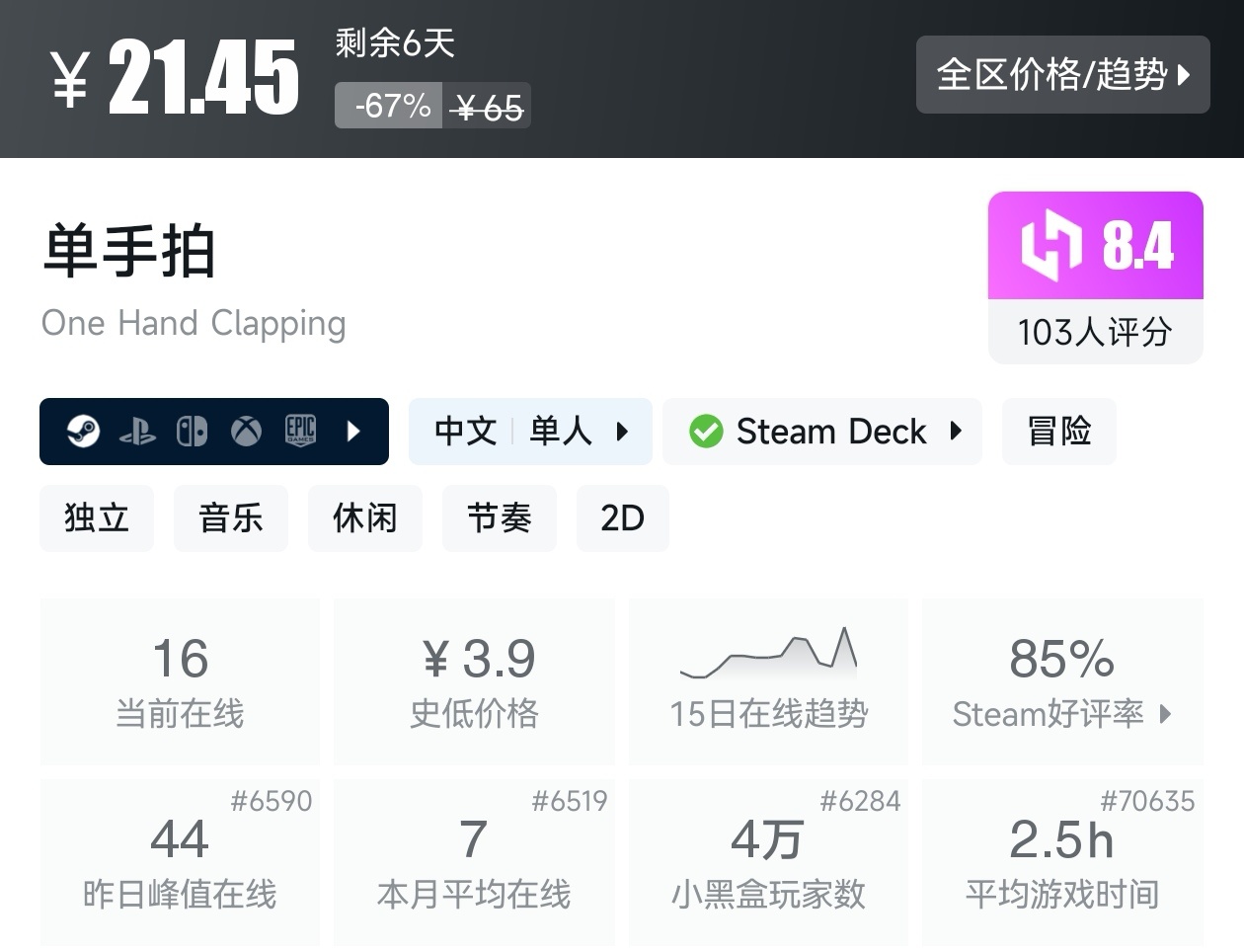
Task: Open the Steam好评率 details arrow
Action: (1166, 714)
